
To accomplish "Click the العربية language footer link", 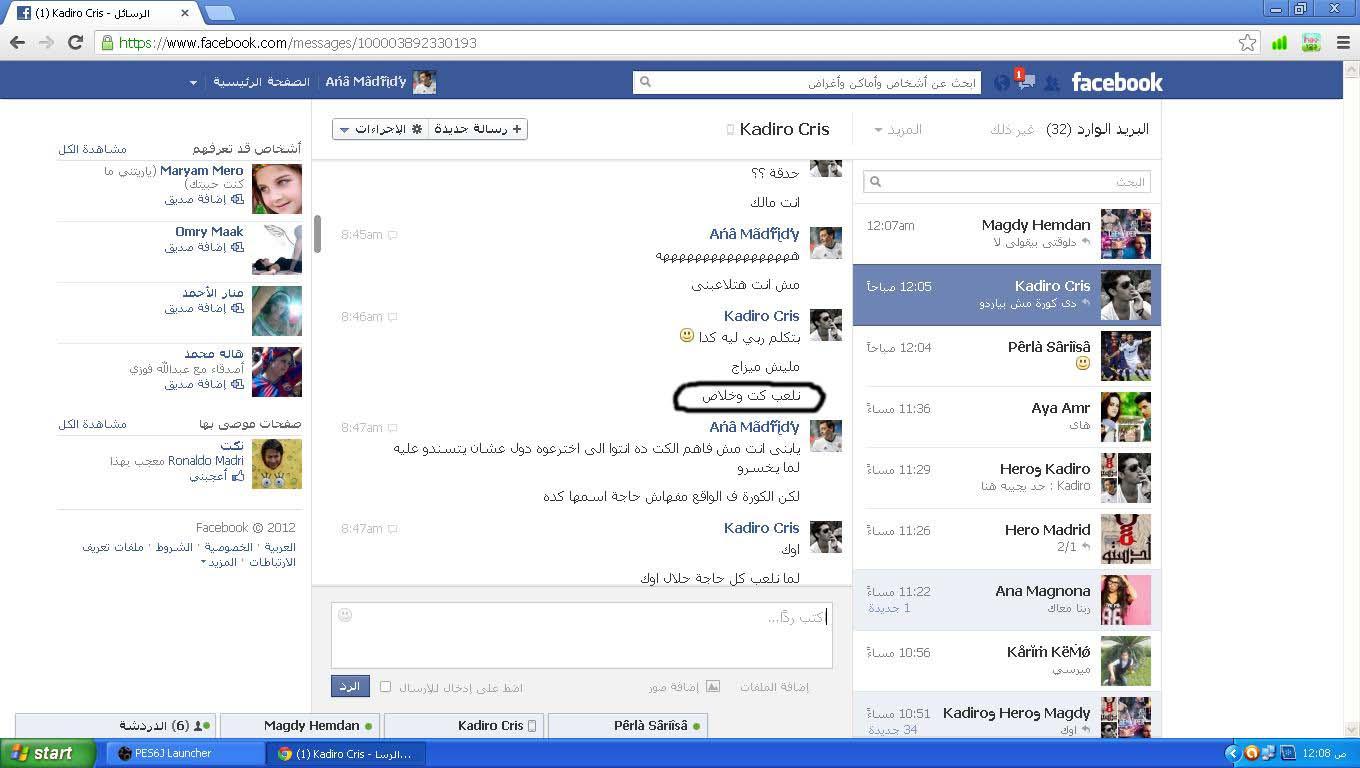I will [x=280, y=547].
